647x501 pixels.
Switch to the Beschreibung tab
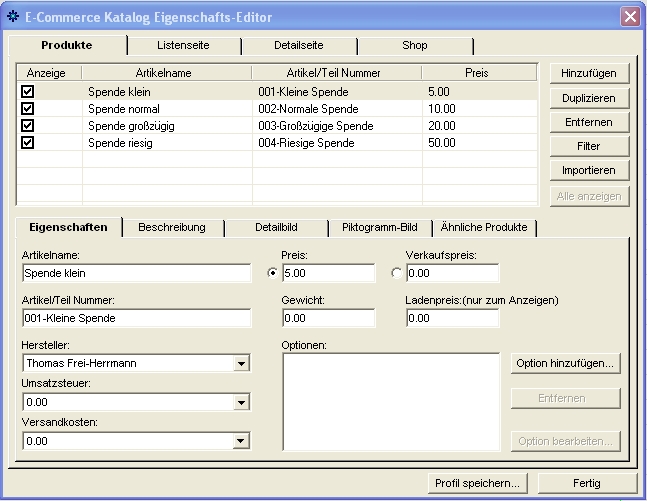[x=171, y=227]
